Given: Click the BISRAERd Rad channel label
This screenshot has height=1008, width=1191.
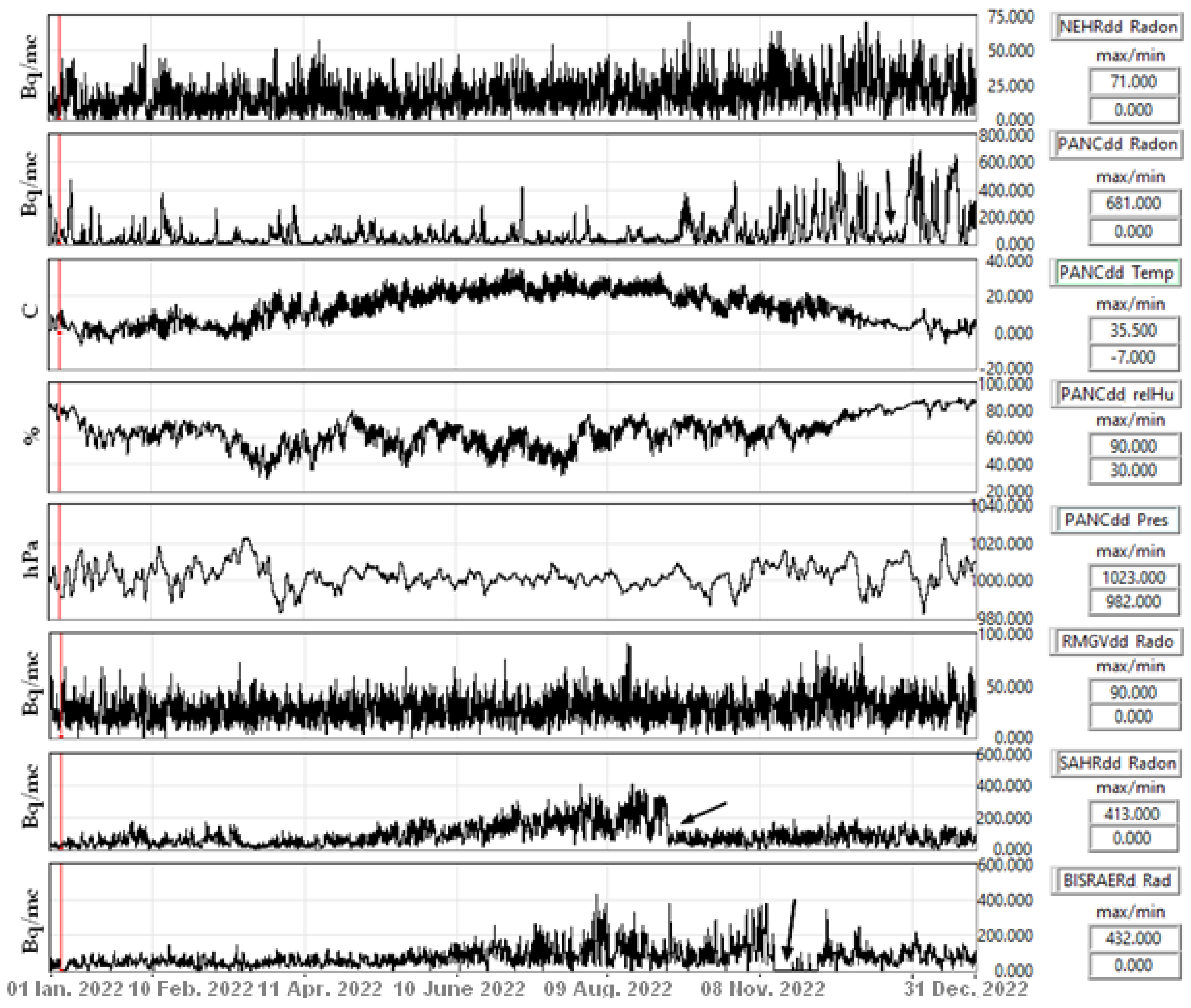Looking at the screenshot, I should pyautogui.click(x=1117, y=881).
